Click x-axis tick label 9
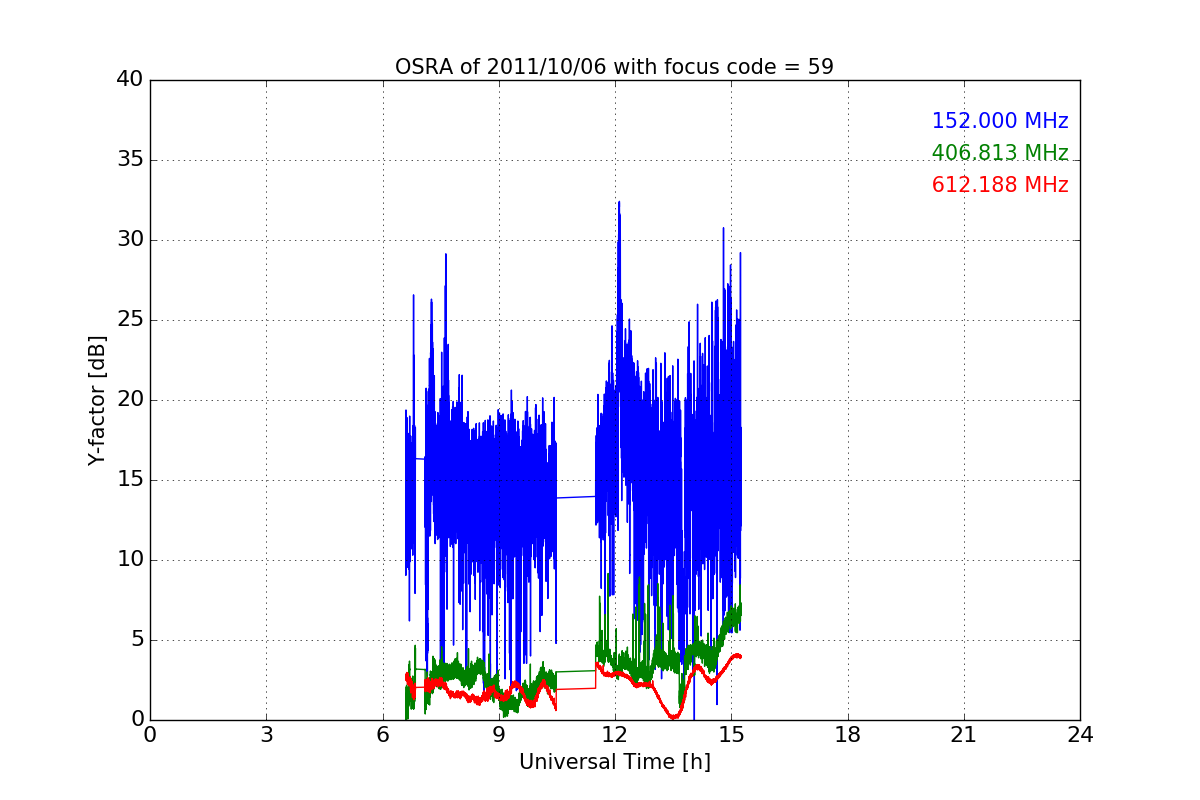The image size is (1200, 800). (499, 734)
